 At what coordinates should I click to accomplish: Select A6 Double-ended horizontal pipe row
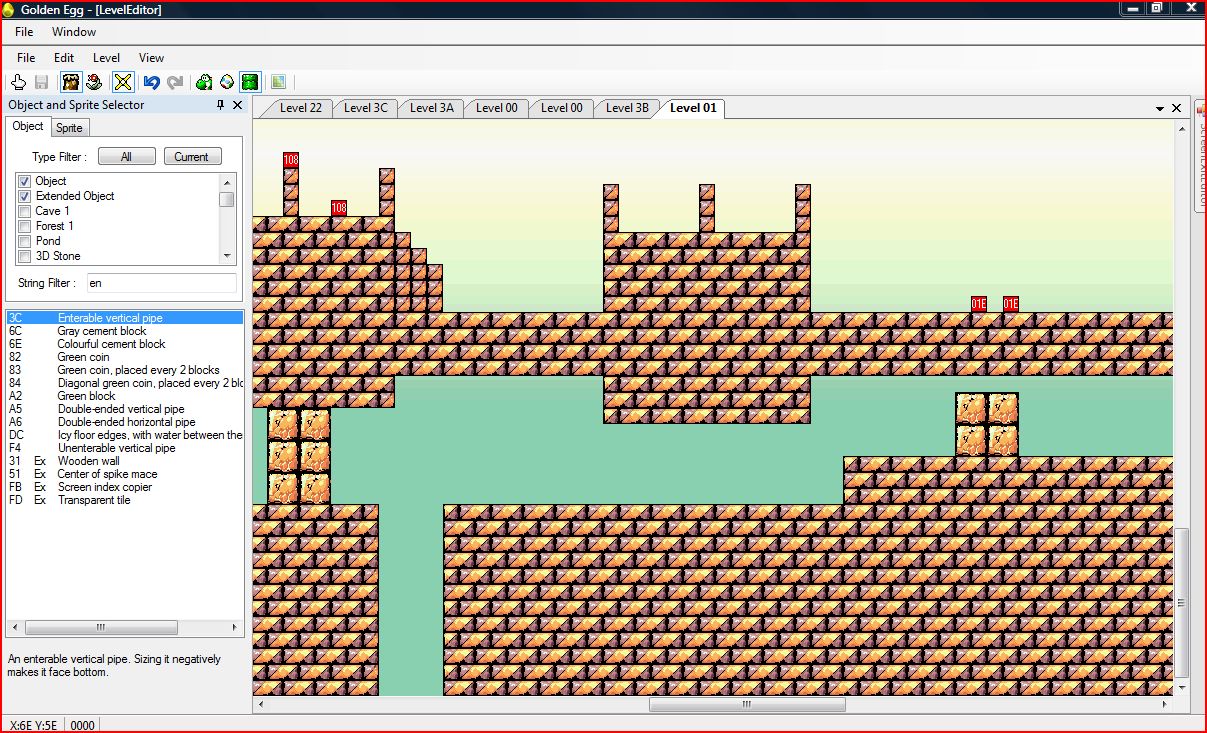click(x=124, y=422)
